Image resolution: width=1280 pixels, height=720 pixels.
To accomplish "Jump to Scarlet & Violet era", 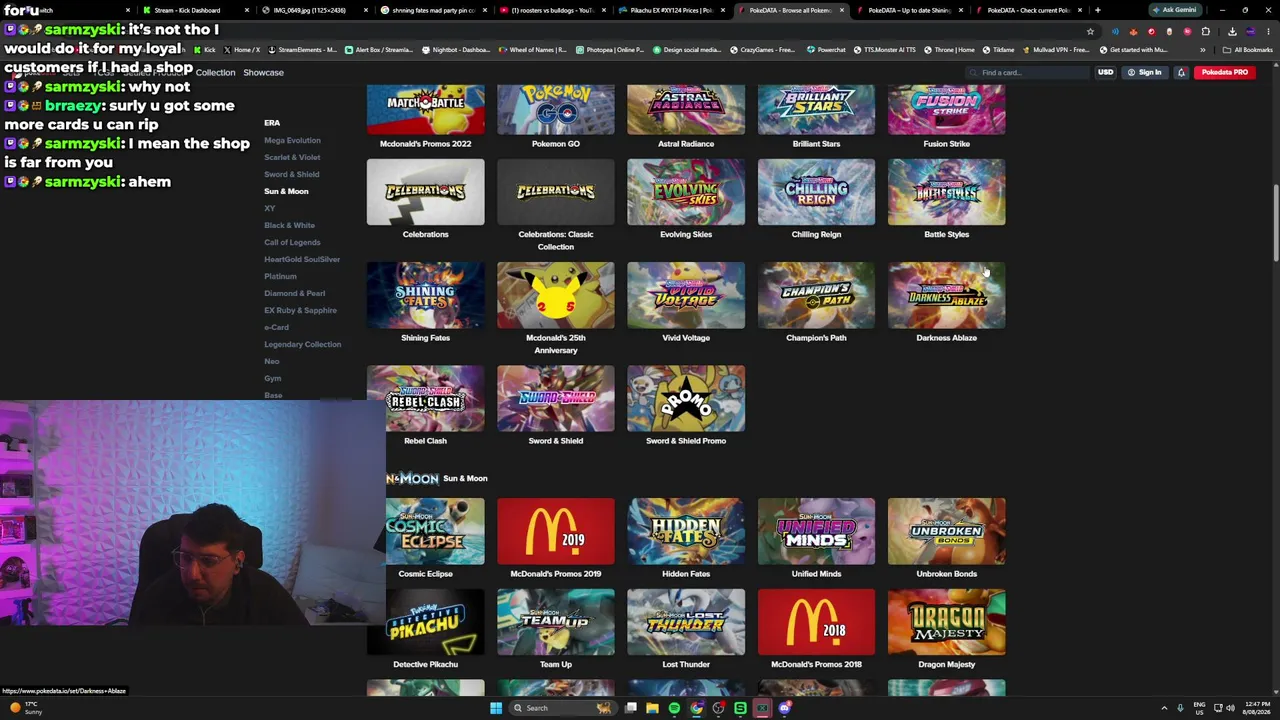I will 292,157.
